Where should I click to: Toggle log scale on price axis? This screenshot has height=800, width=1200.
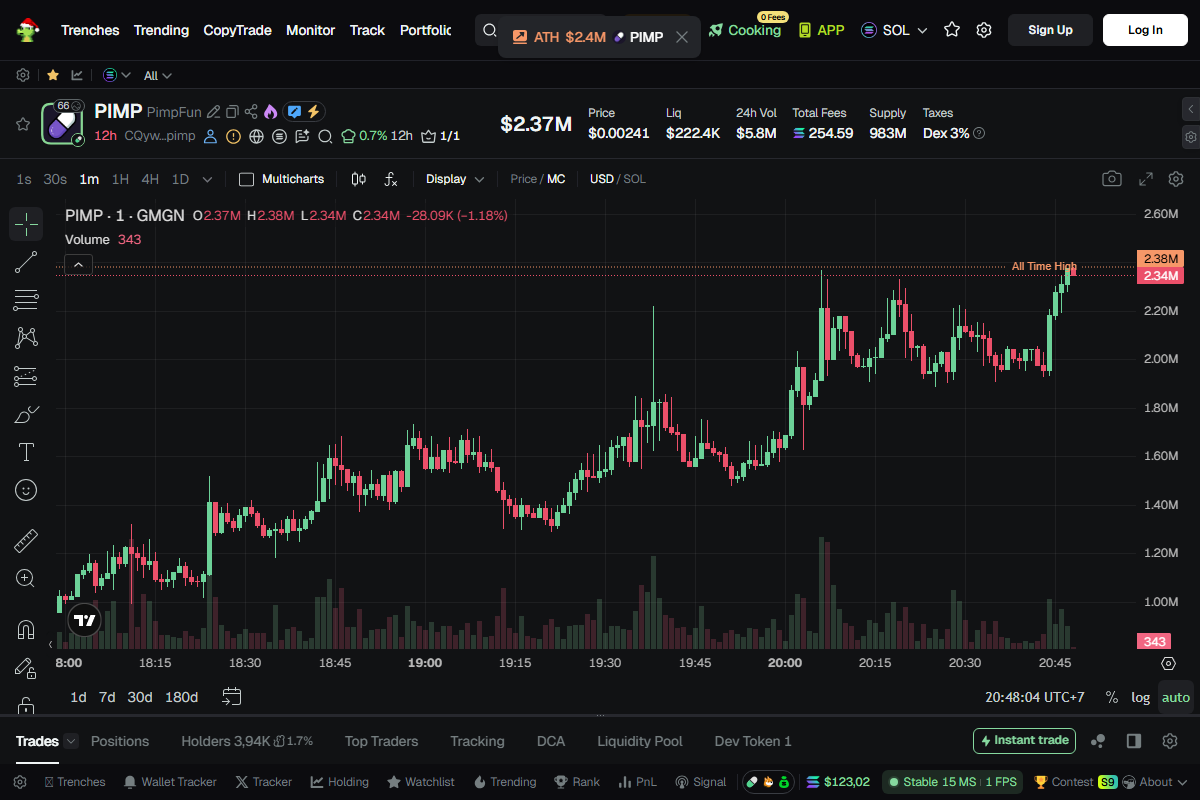(1140, 697)
